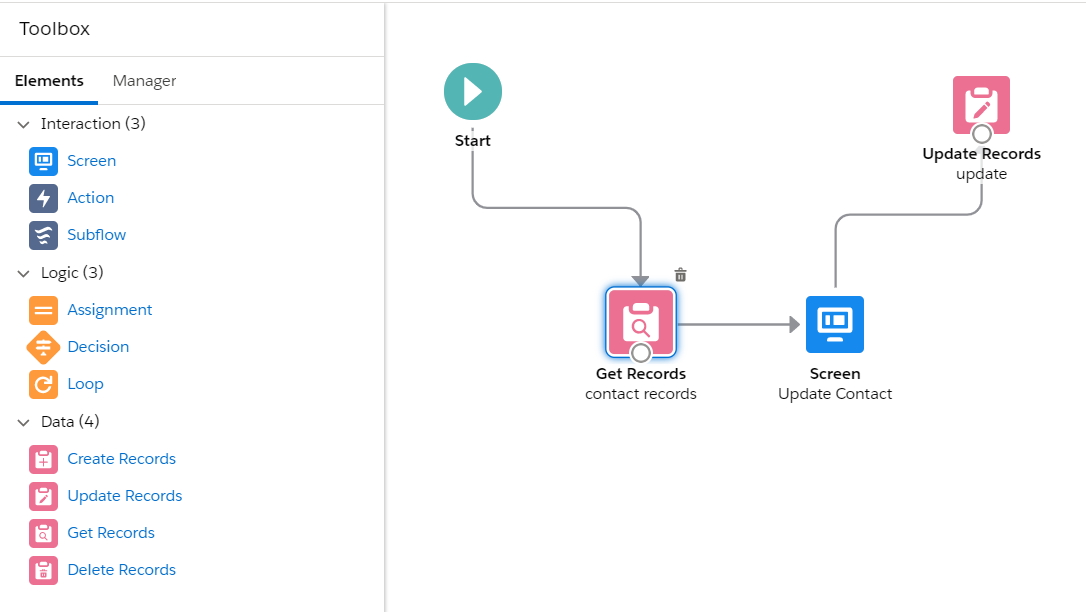Click the Subflow link
The height and width of the screenshot is (612, 1086).
pyautogui.click(x=97, y=235)
